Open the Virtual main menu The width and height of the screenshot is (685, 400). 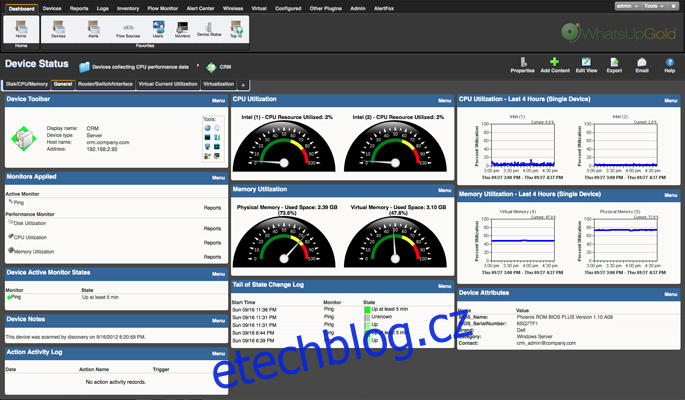[259, 8]
